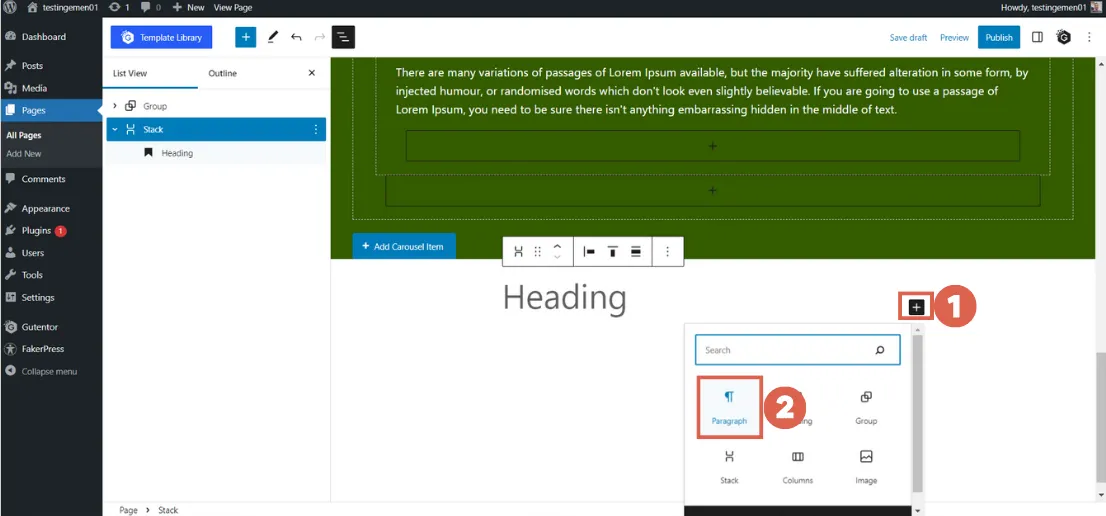Open options for the Stack block
Screen dimensions: 1106x516
315,130
